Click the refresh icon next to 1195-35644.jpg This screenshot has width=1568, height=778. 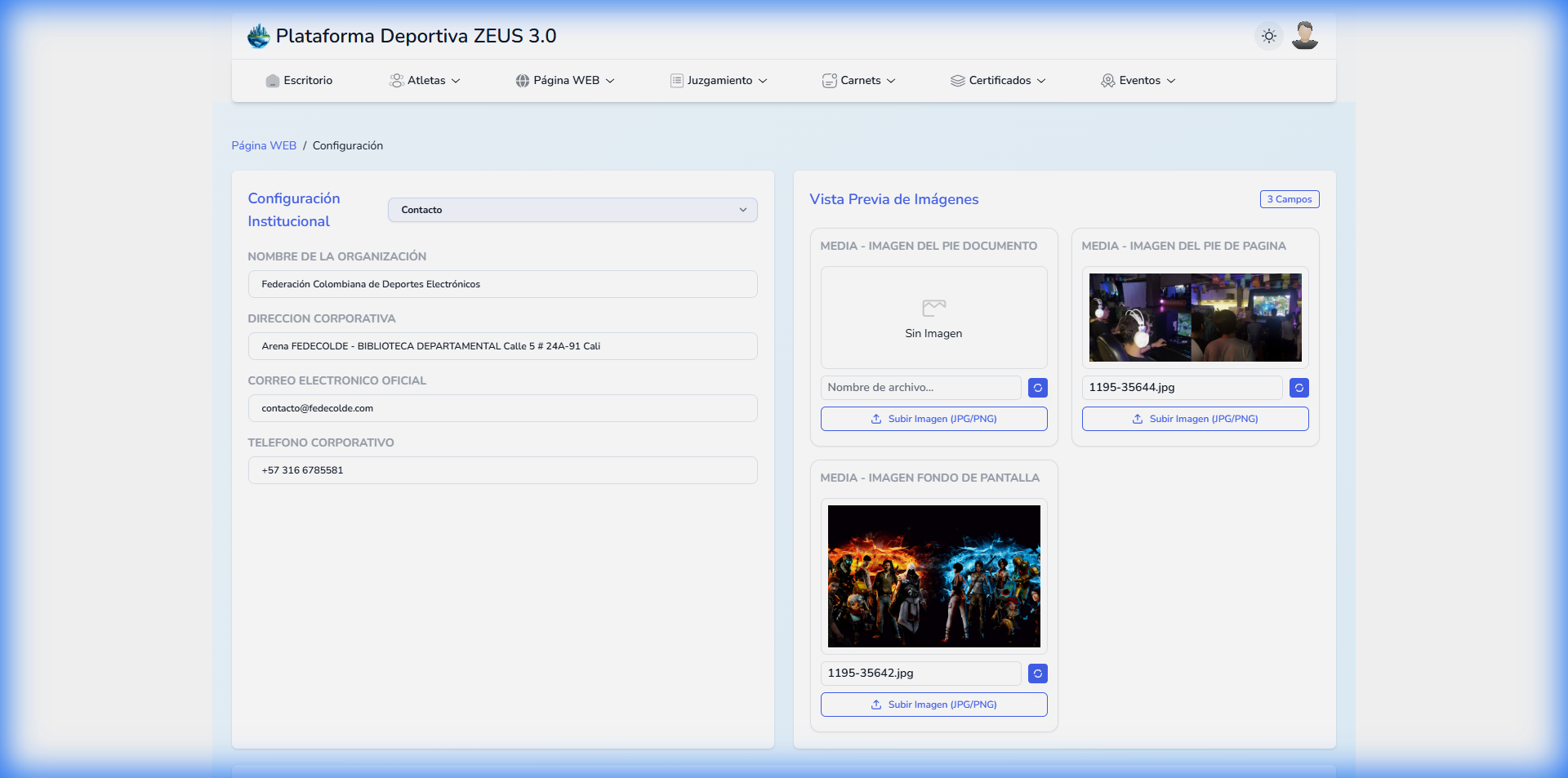tap(1298, 388)
